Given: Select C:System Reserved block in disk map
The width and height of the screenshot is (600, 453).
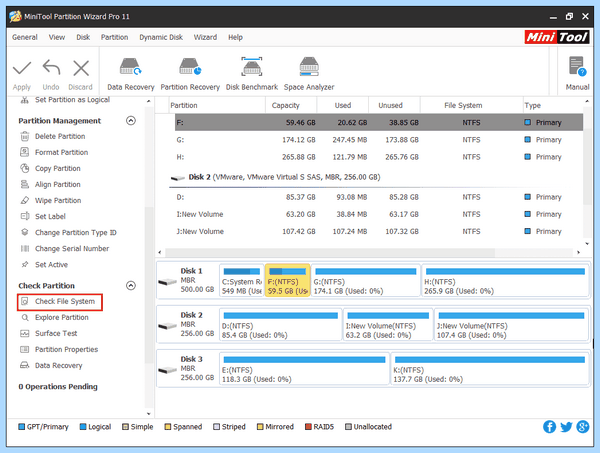Looking at the screenshot, I should (242, 280).
